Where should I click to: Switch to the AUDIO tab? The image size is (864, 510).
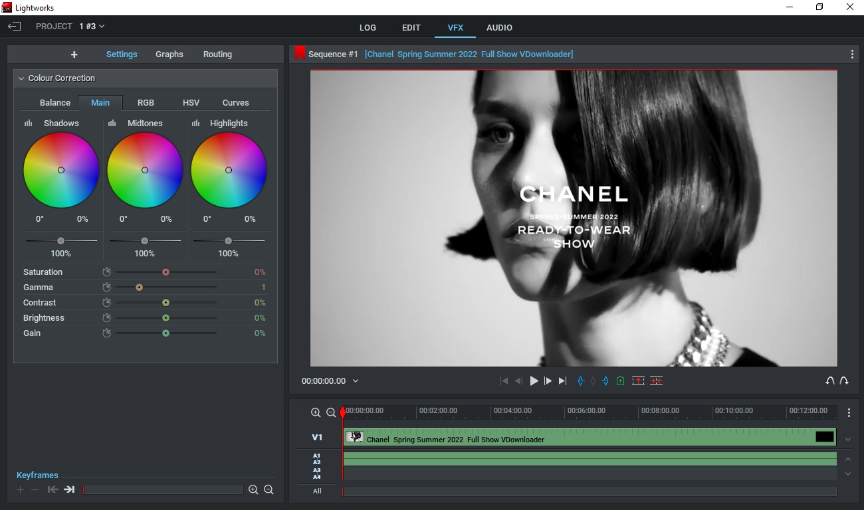click(499, 28)
